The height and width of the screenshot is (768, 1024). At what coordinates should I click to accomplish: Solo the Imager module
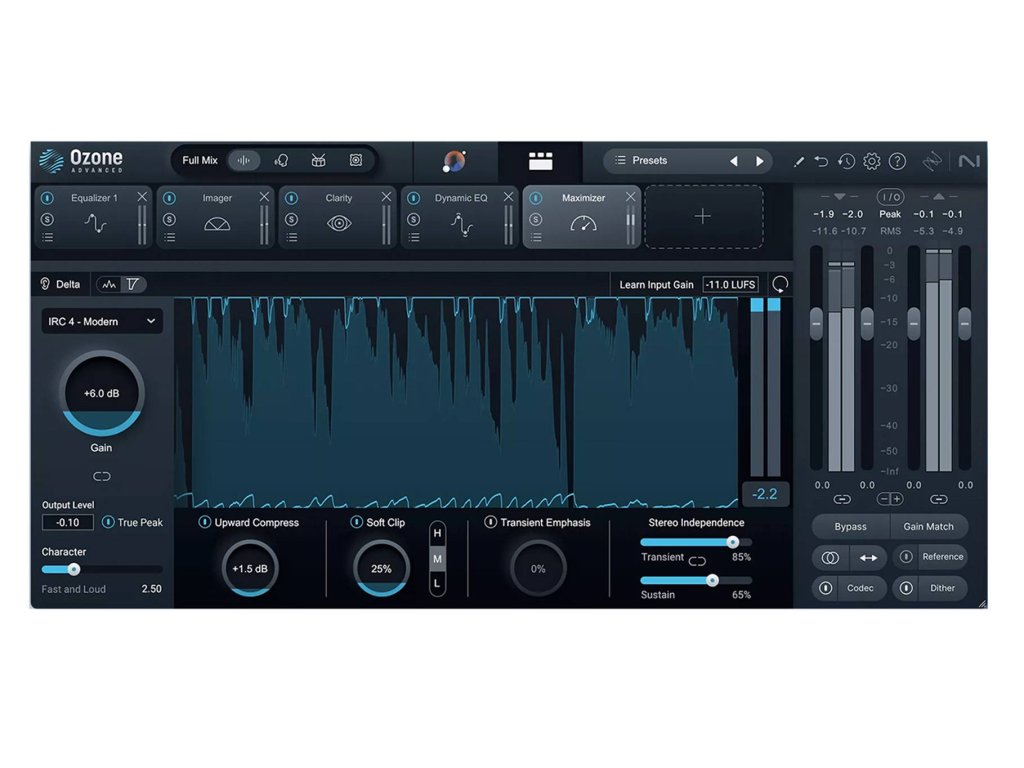[x=169, y=219]
